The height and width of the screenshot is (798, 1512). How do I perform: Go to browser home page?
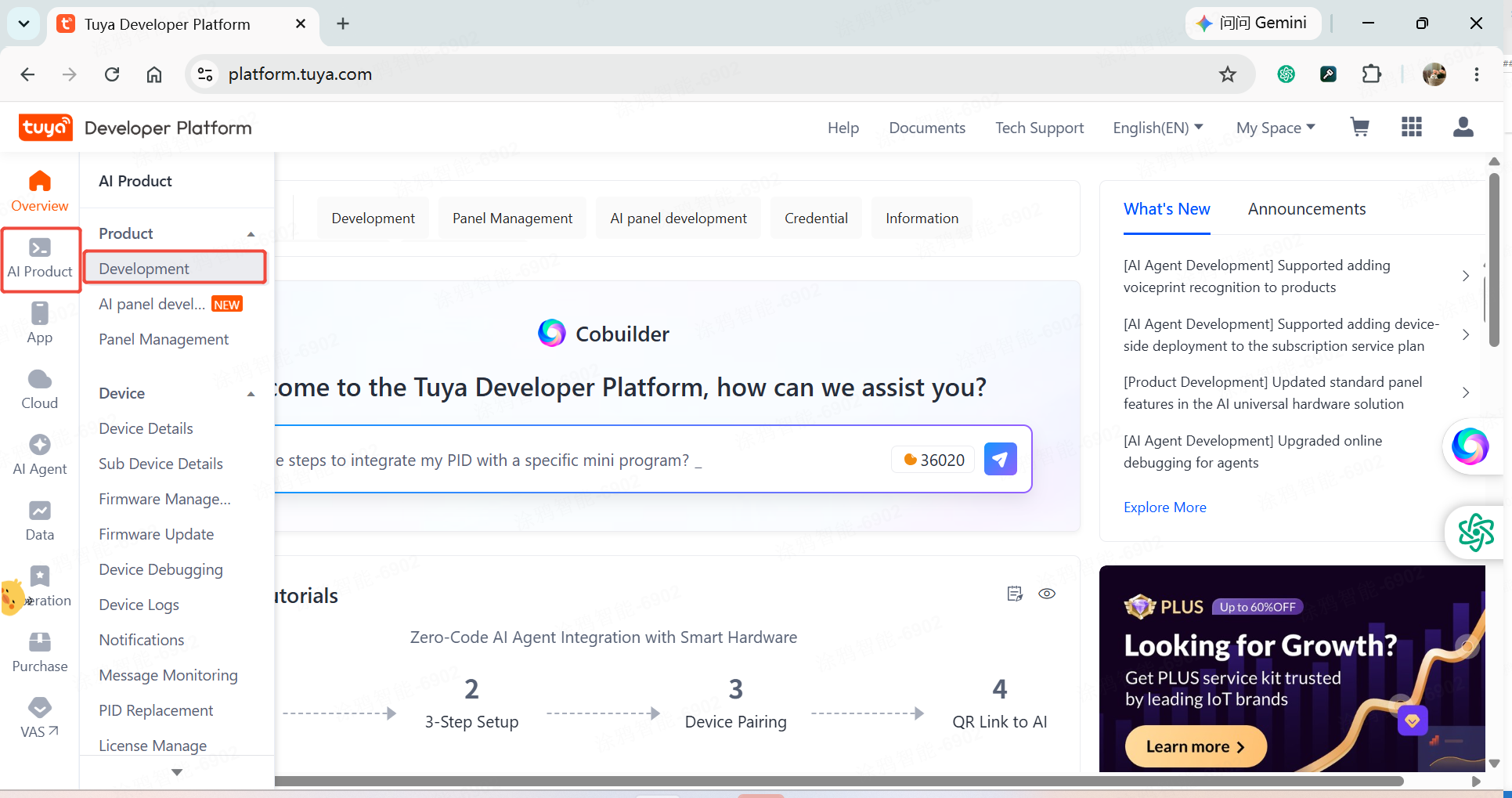[154, 74]
